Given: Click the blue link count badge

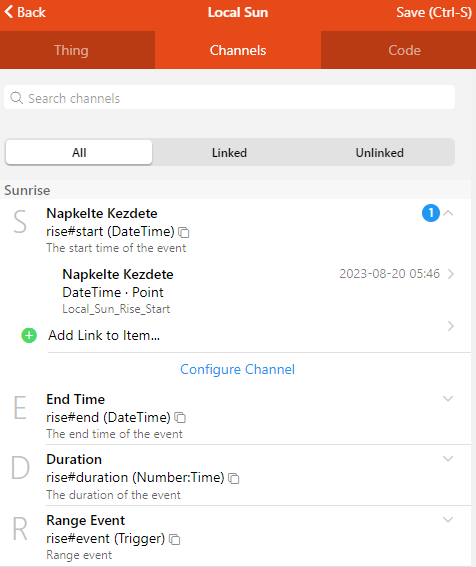Looking at the screenshot, I should [431, 213].
